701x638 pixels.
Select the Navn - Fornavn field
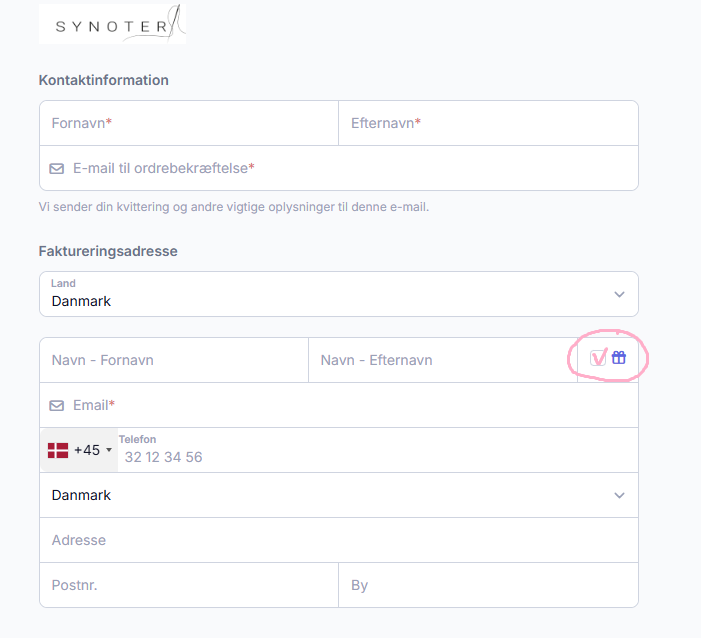[174, 360]
